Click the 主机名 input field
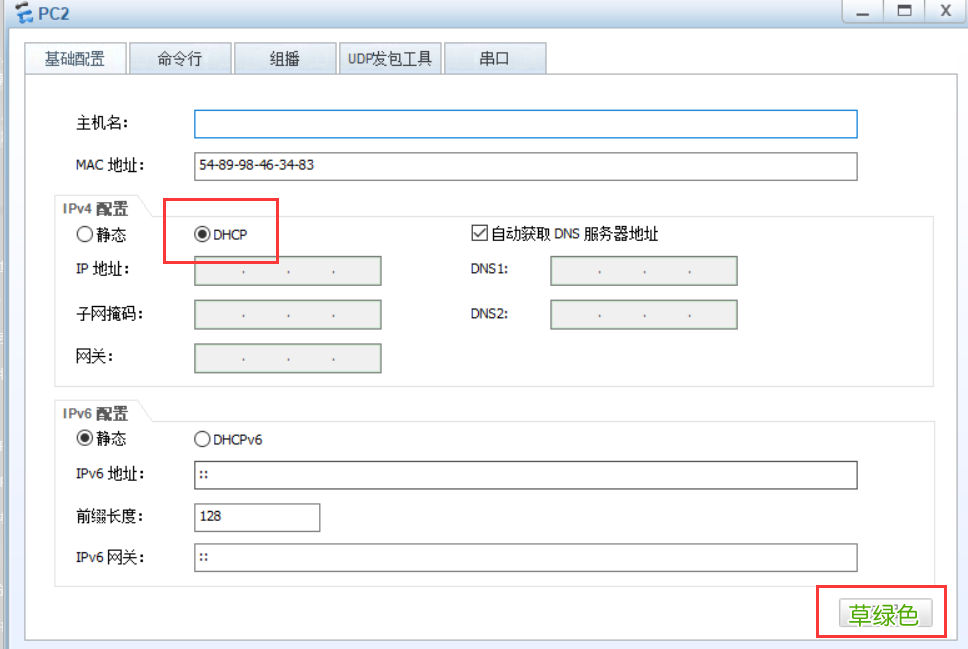Viewport: 968px width, 649px height. 525,123
